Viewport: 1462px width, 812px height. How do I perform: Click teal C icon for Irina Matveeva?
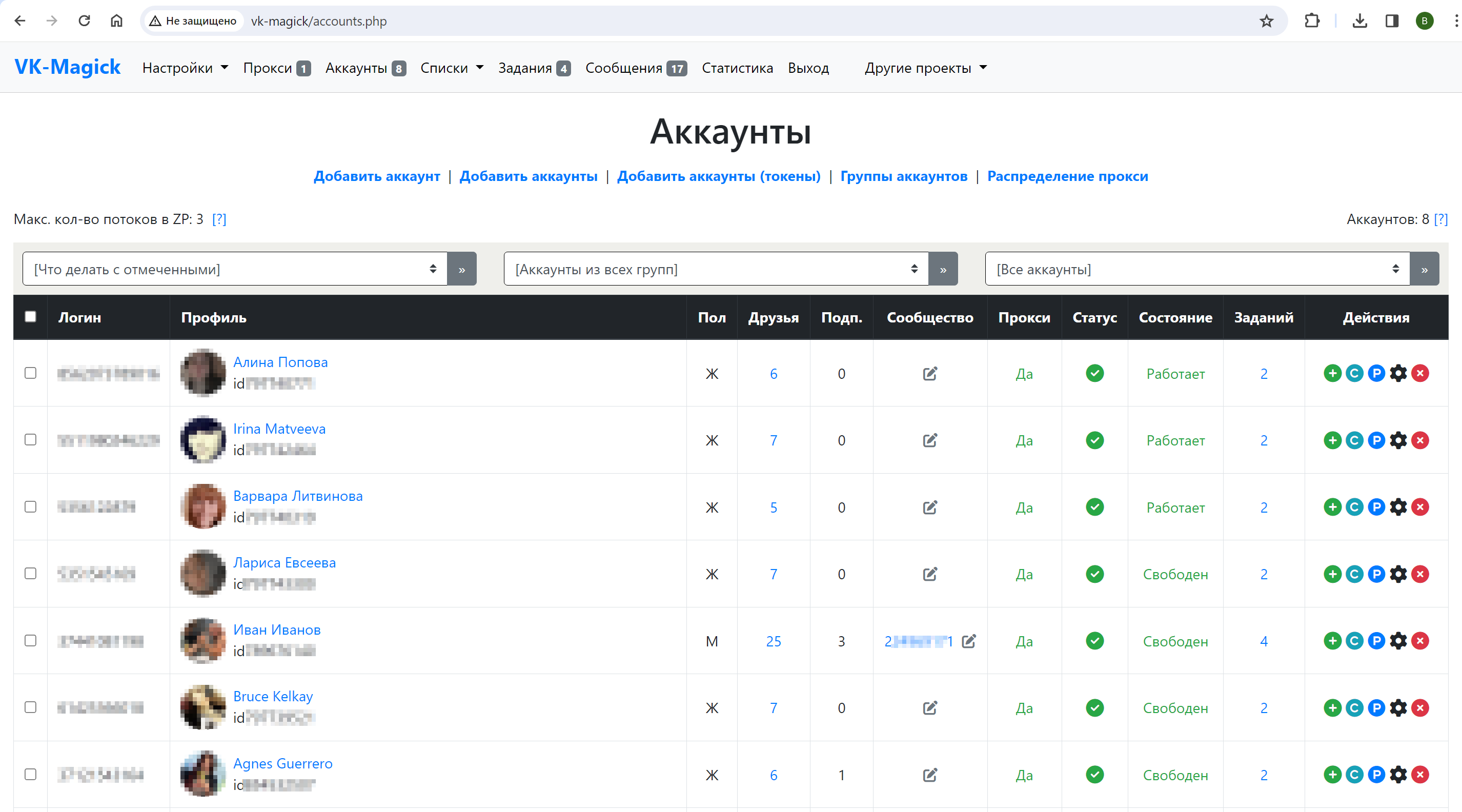[x=1354, y=440]
